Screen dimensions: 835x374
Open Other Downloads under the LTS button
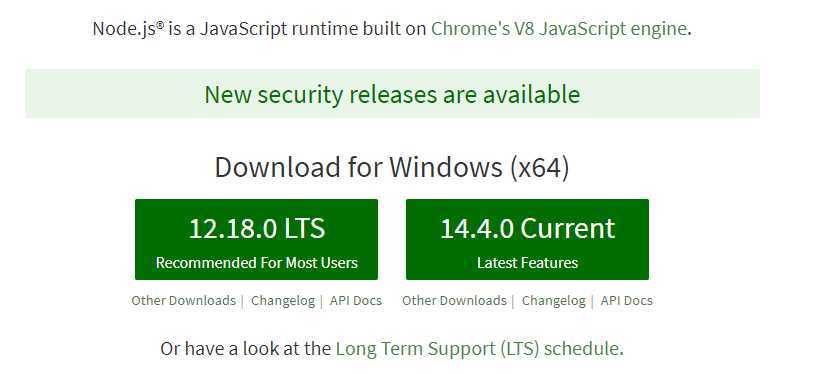pyautogui.click(x=183, y=300)
